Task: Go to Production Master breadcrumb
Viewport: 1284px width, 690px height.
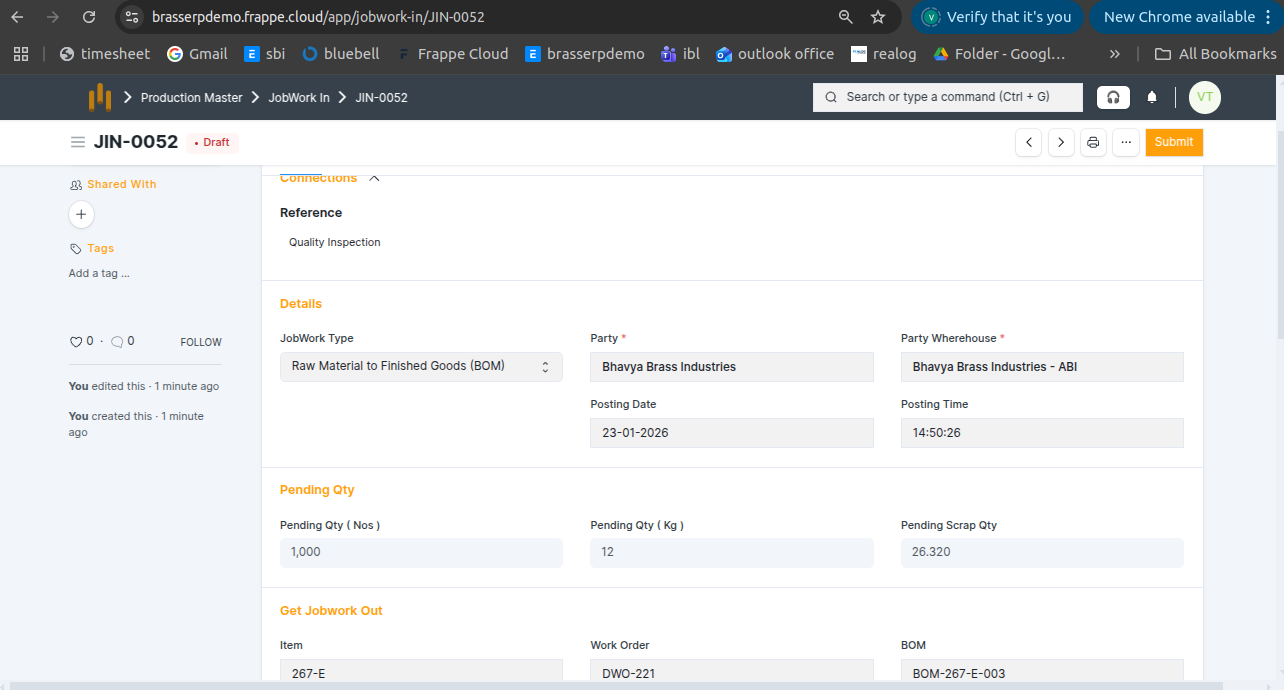Action: (191, 97)
